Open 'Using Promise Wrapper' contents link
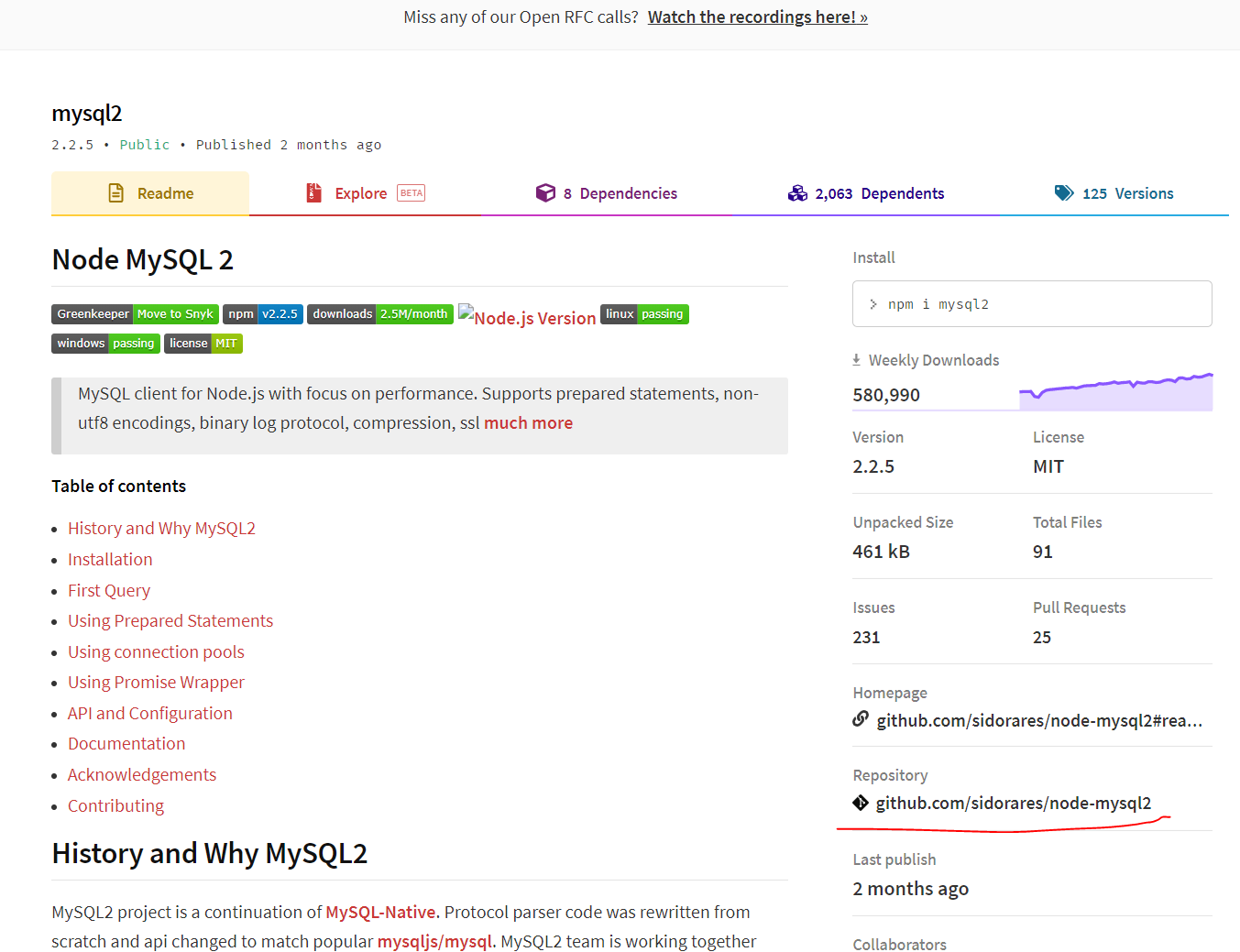The width and height of the screenshot is (1240, 952). pos(156,682)
